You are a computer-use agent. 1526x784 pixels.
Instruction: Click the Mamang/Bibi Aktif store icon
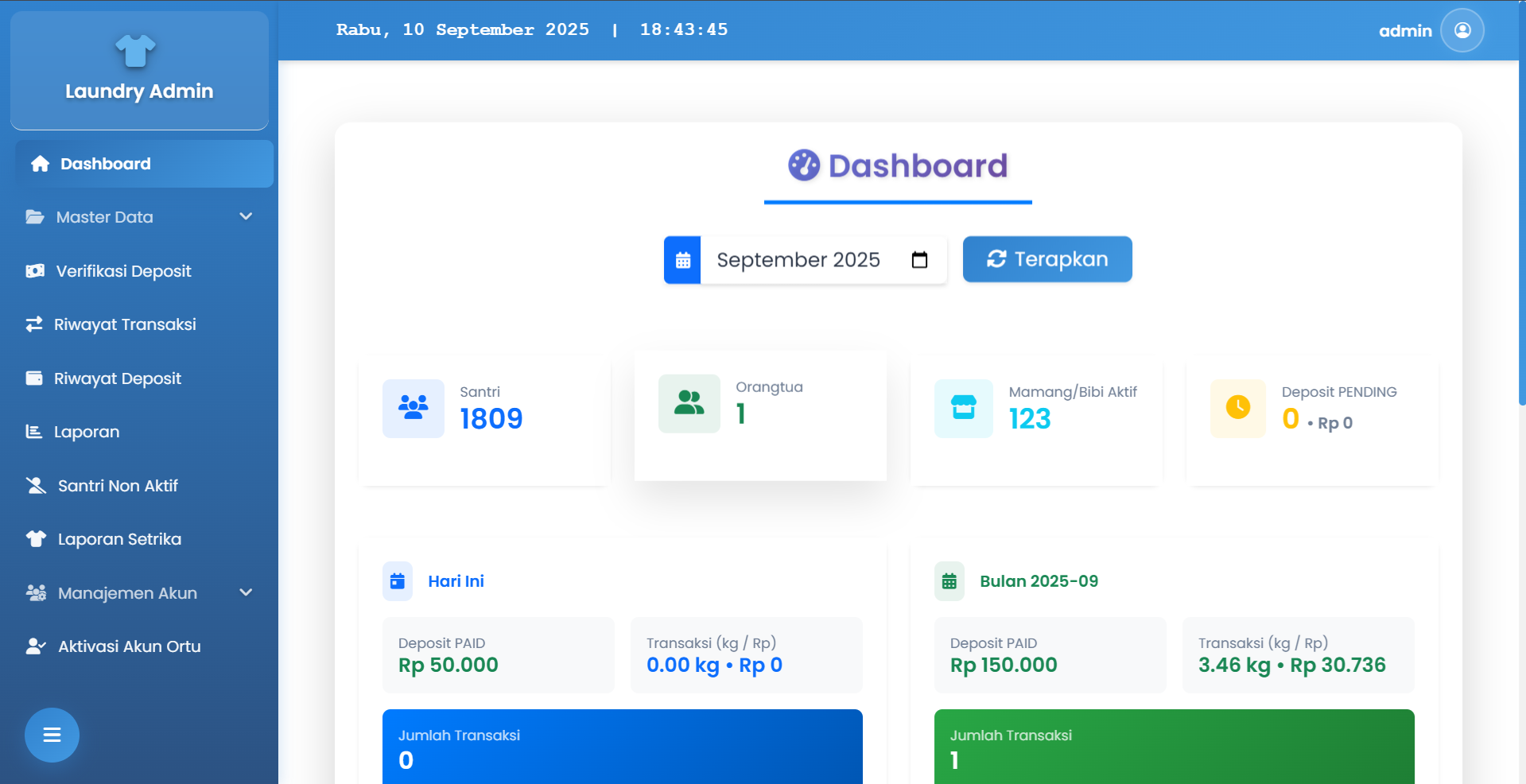[x=963, y=408]
